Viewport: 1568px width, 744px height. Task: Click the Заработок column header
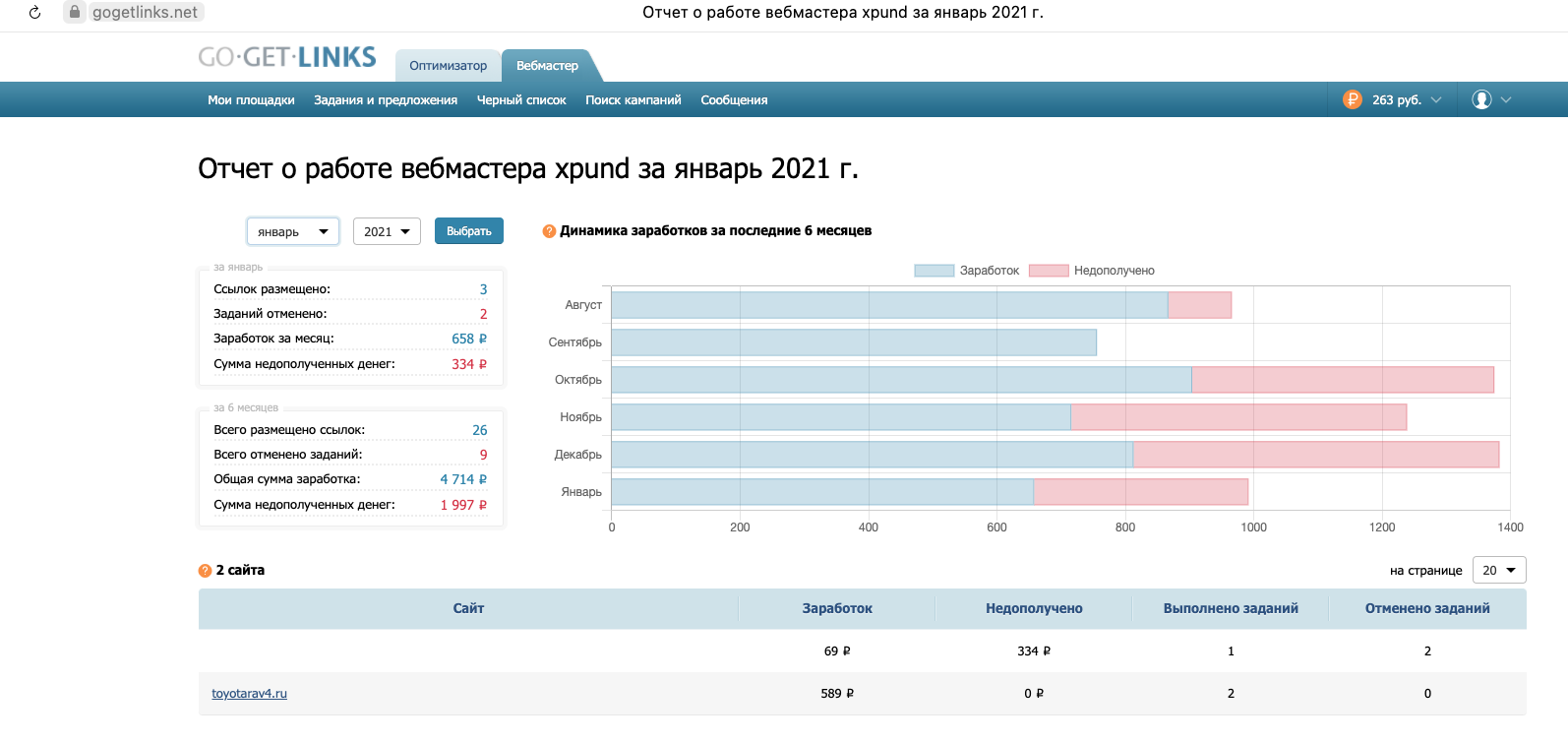837,608
